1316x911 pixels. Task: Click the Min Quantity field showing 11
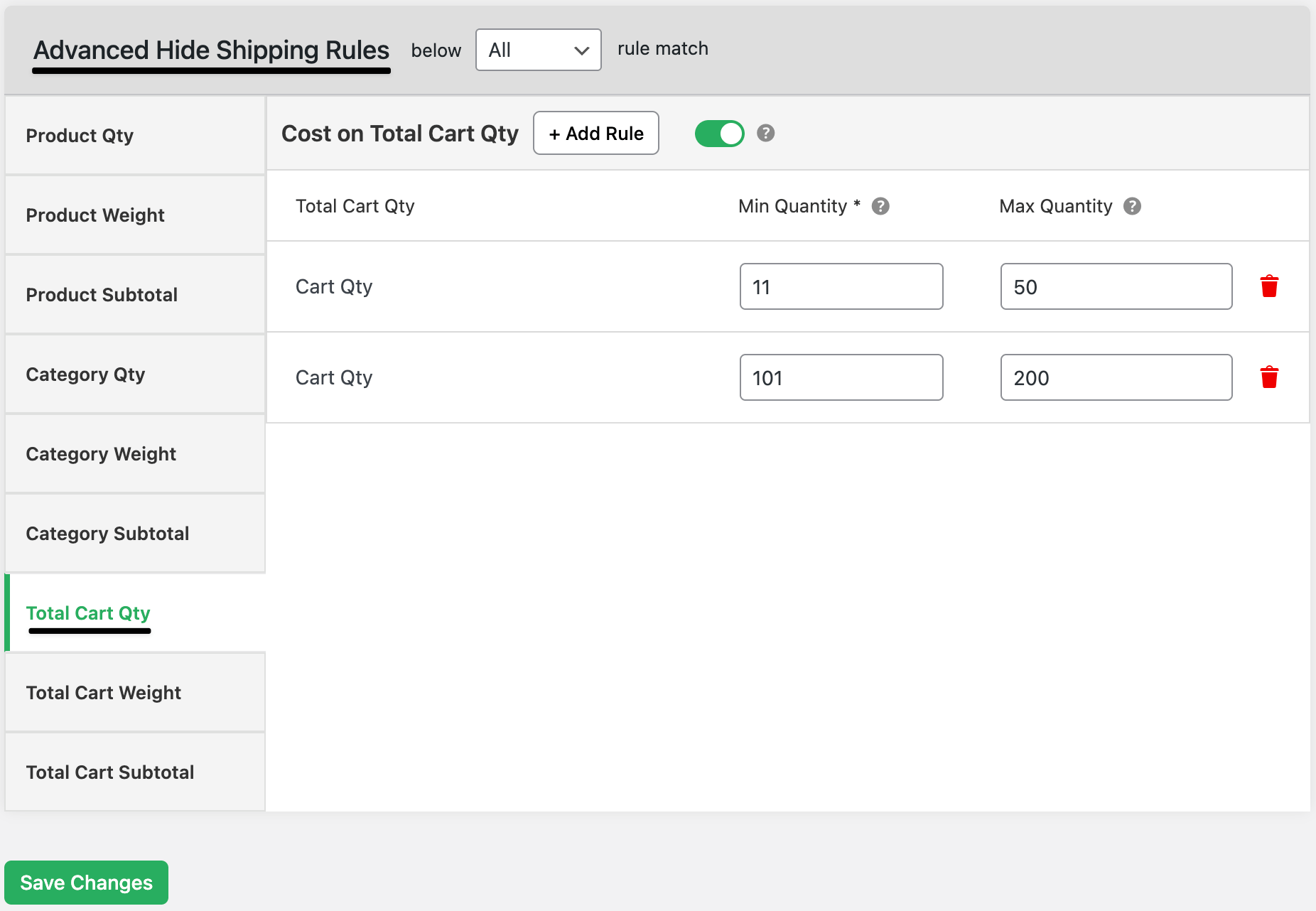841,286
